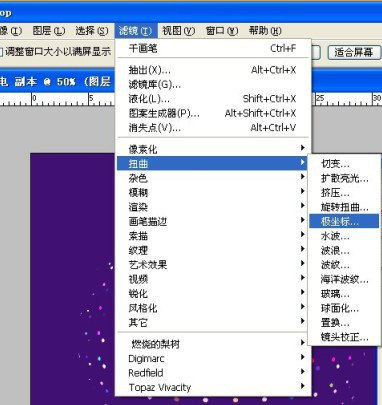Image resolution: width=382 pixels, height=405 pixels.
Task: Open 滤镜库(G)... from the menu
Action: point(213,85)
